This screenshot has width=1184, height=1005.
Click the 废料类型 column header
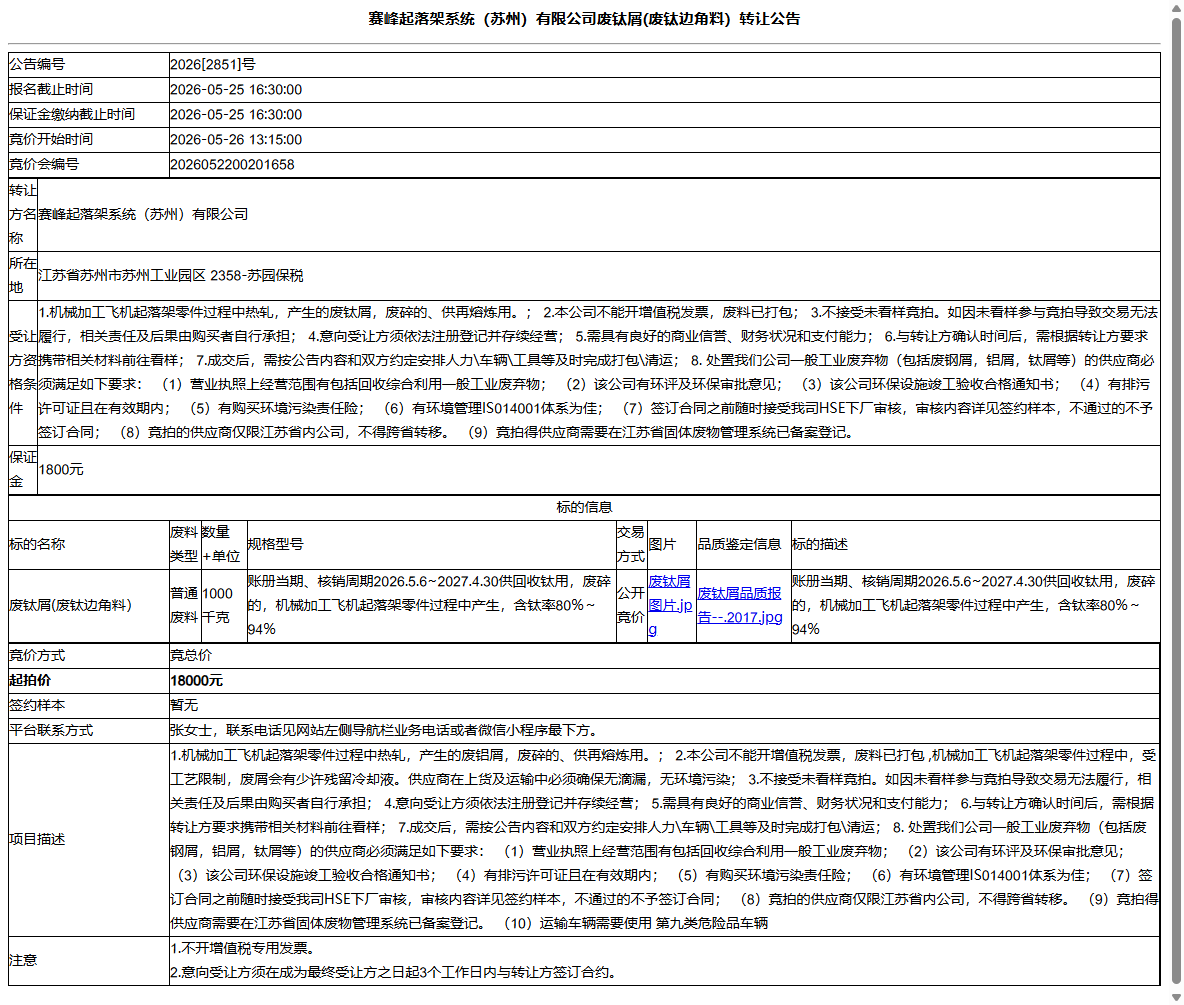point(184,544)
